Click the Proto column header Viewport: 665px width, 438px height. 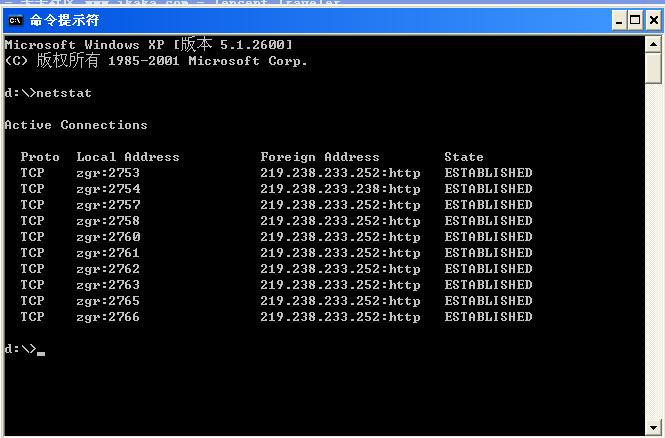click(x=40, y=157)
